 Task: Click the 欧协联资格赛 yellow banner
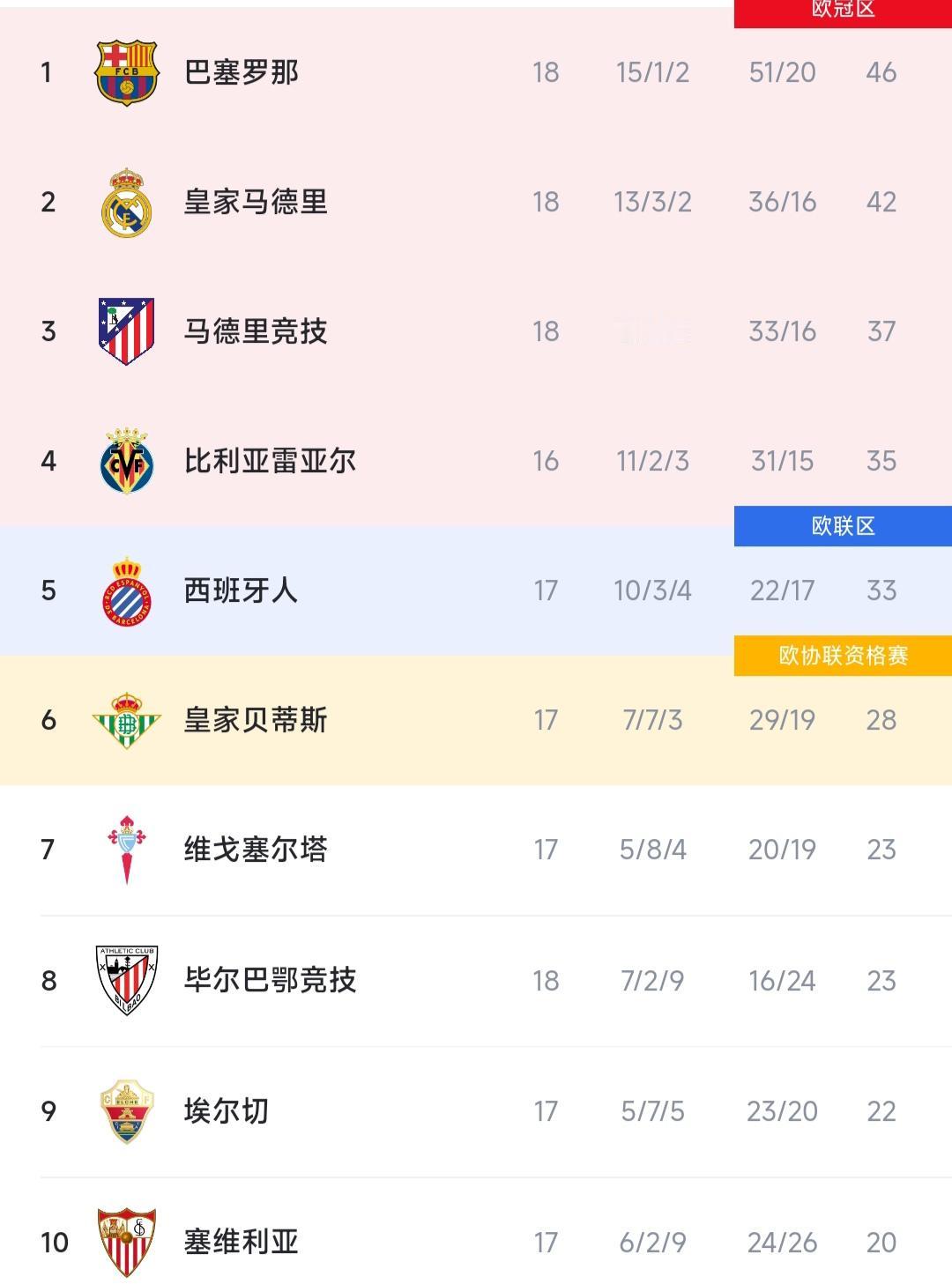[841, 654]
